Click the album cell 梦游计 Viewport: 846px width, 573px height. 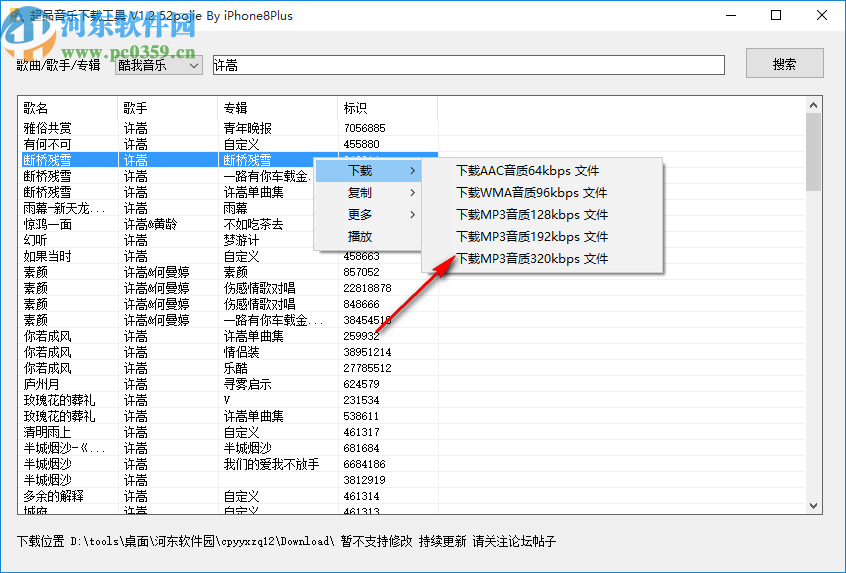(241, 241)
